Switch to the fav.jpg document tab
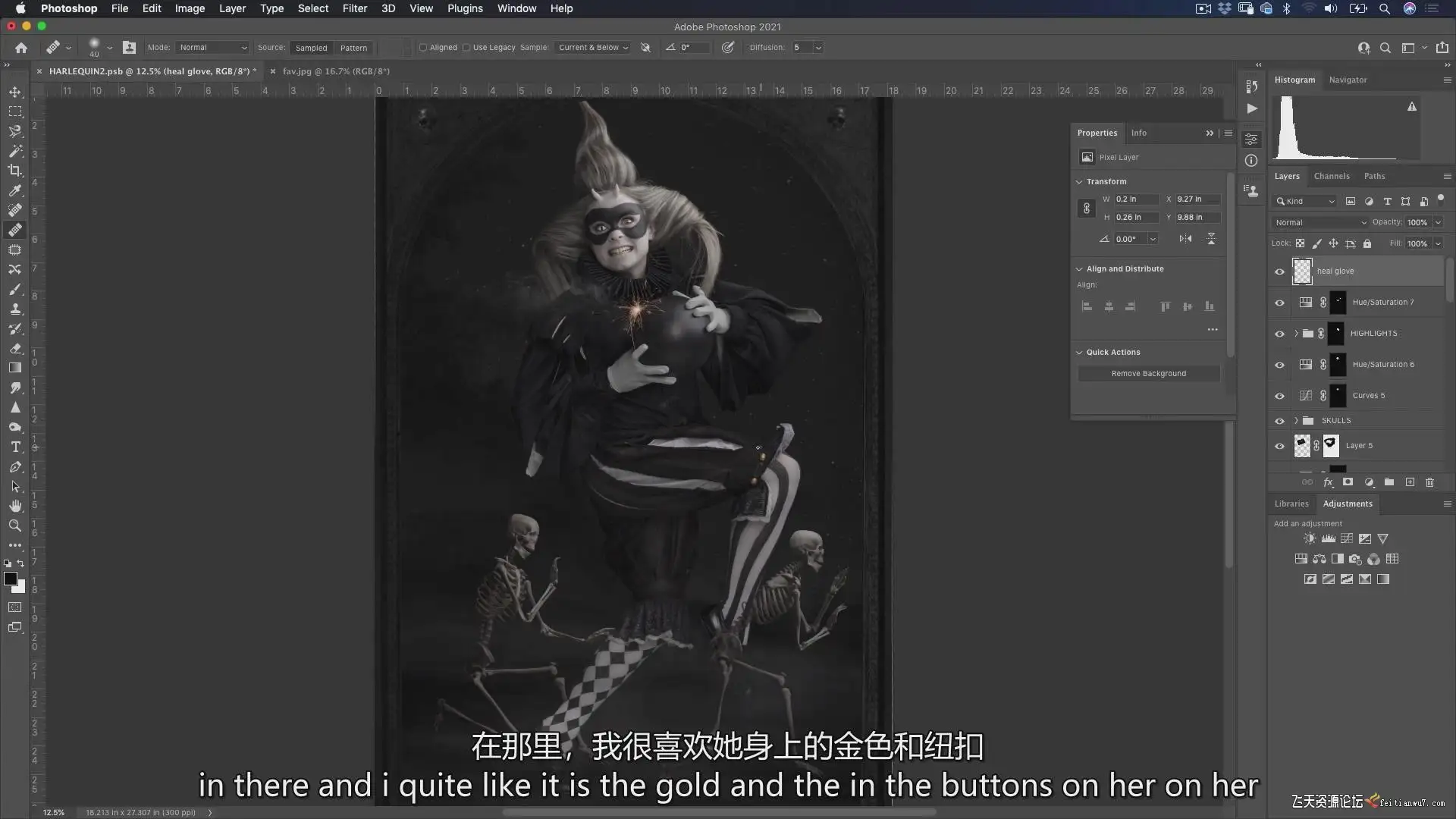Viewport: 1456px width, 819px height. [336, 71]
